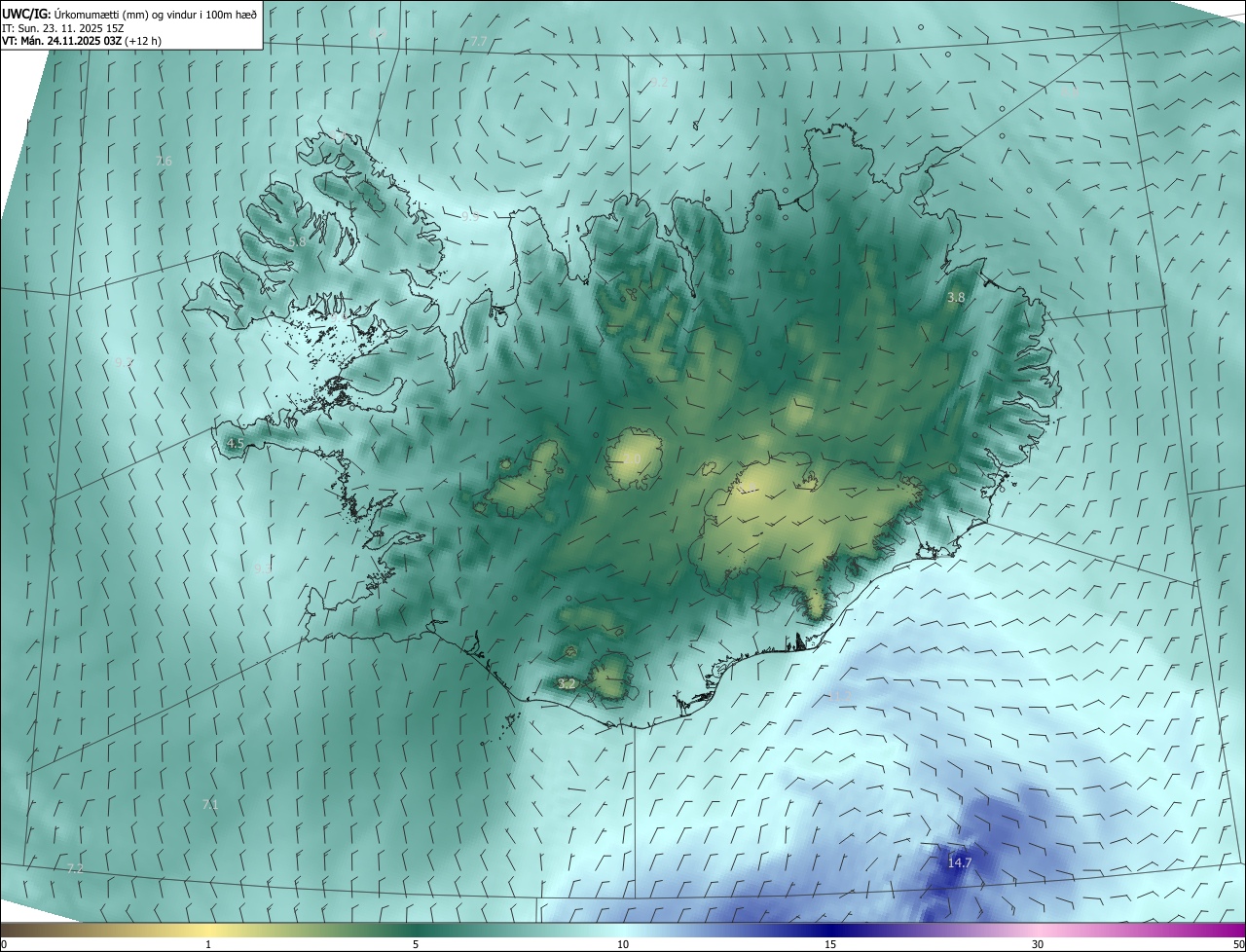The height and width of the screenshot is (952, 1246).
Task: Click the '3.8' value label in the east
Action: (x=956, y=297)
